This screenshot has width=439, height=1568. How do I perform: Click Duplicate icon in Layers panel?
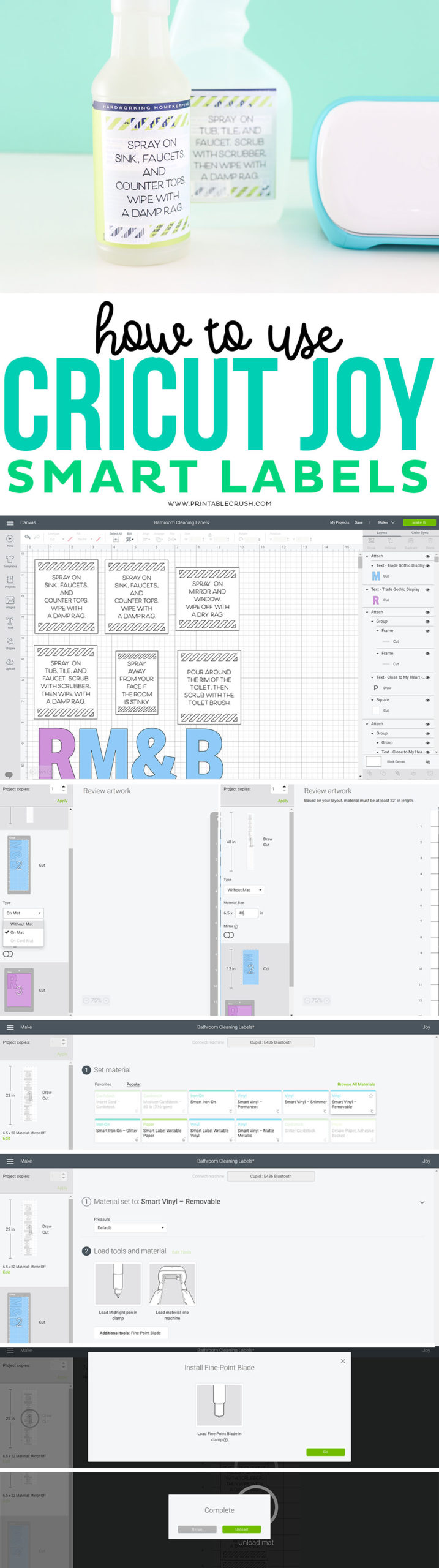pos(410,542)
